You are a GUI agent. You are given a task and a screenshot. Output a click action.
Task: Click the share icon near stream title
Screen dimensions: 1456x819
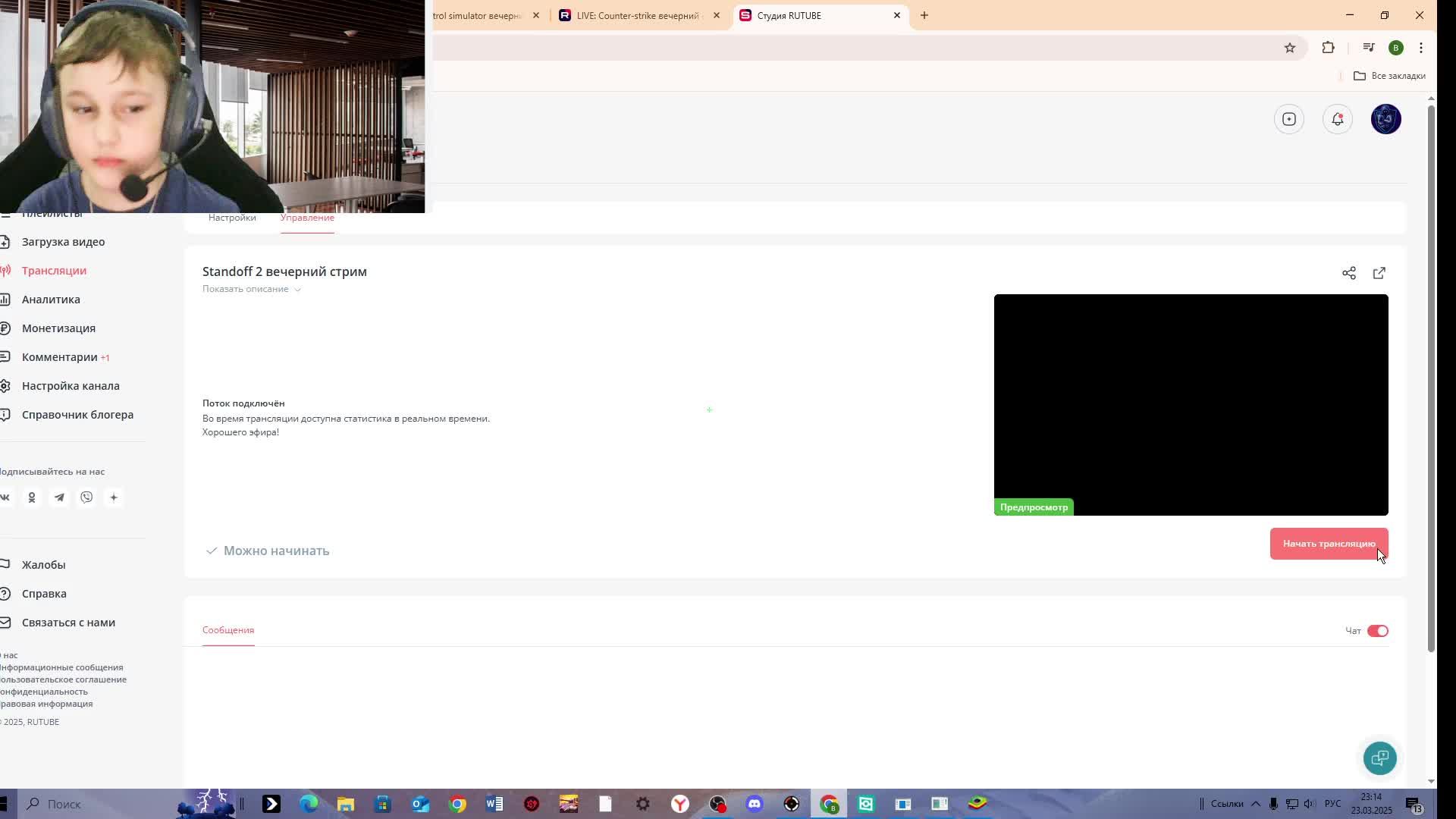(1348, 273)
